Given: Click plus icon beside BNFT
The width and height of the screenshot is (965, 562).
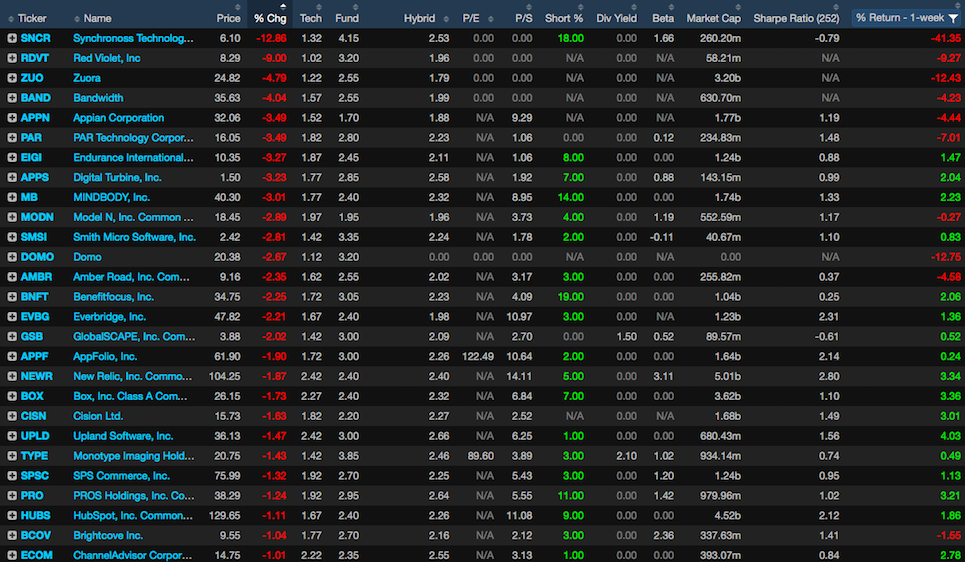Looking at the screenshot, I should [x=12, y=297].
